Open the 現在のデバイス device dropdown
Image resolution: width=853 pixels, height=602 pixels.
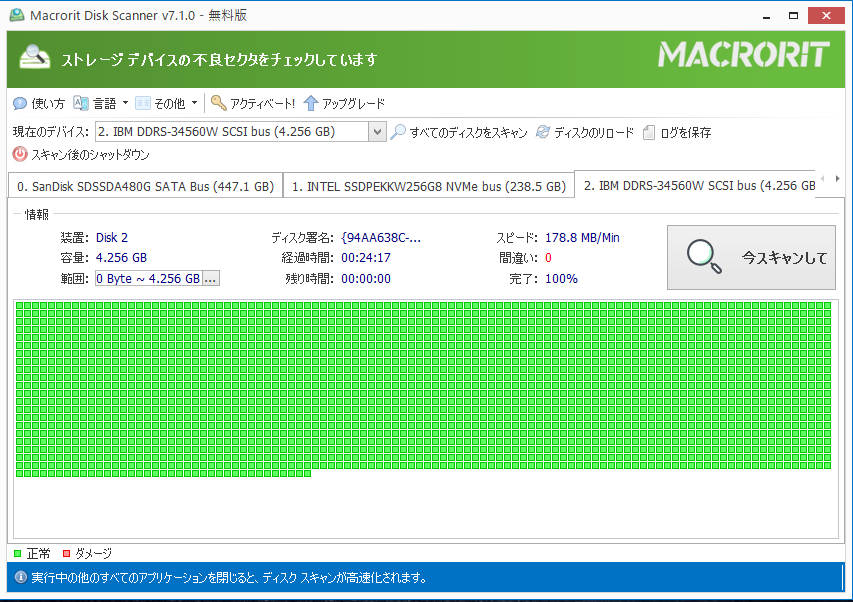coord(377,132)
